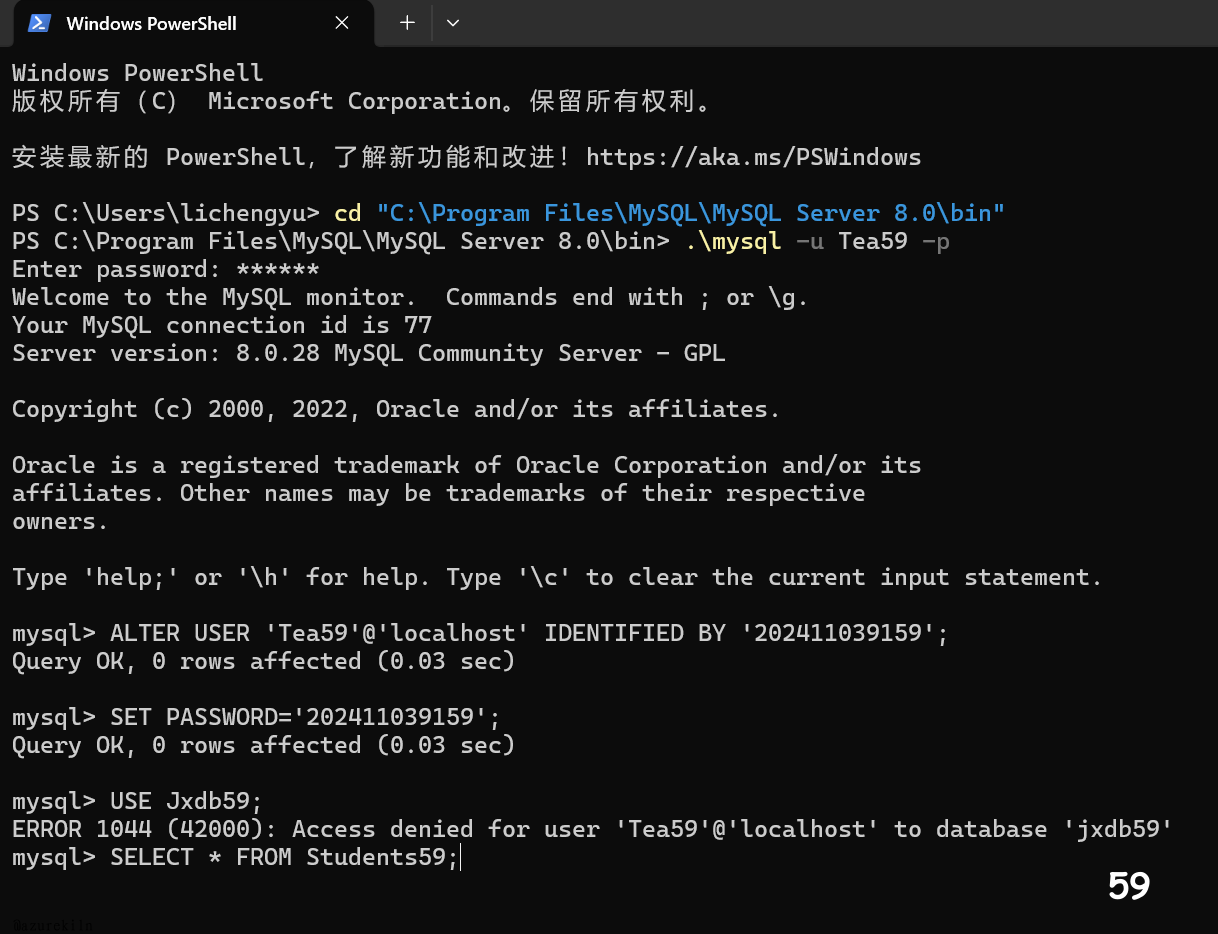Click the .\mysql -u Tea59 -p command
Screen dimensions: 1218x934
(817, 241)
